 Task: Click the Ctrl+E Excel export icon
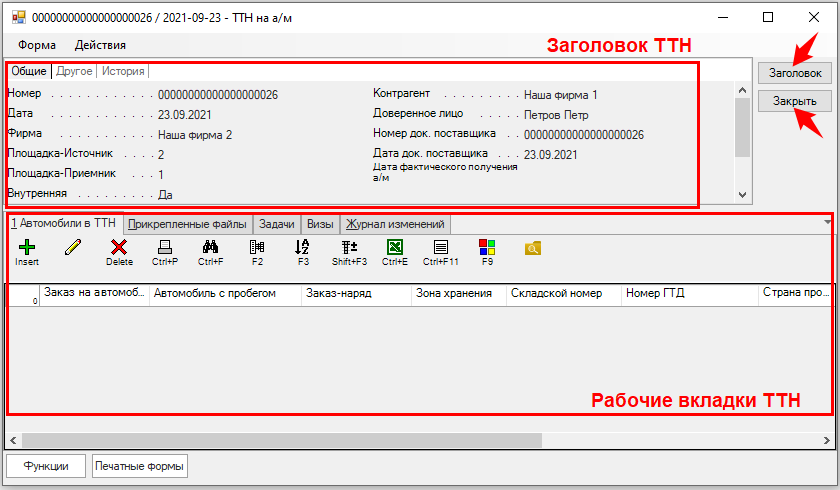point(395,247)
